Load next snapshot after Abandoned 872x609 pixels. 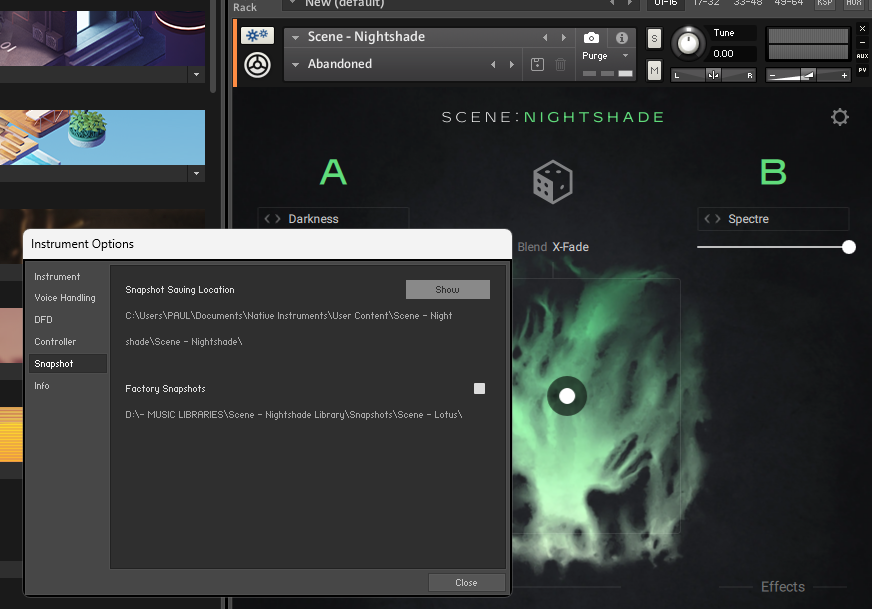pos(512,65)
